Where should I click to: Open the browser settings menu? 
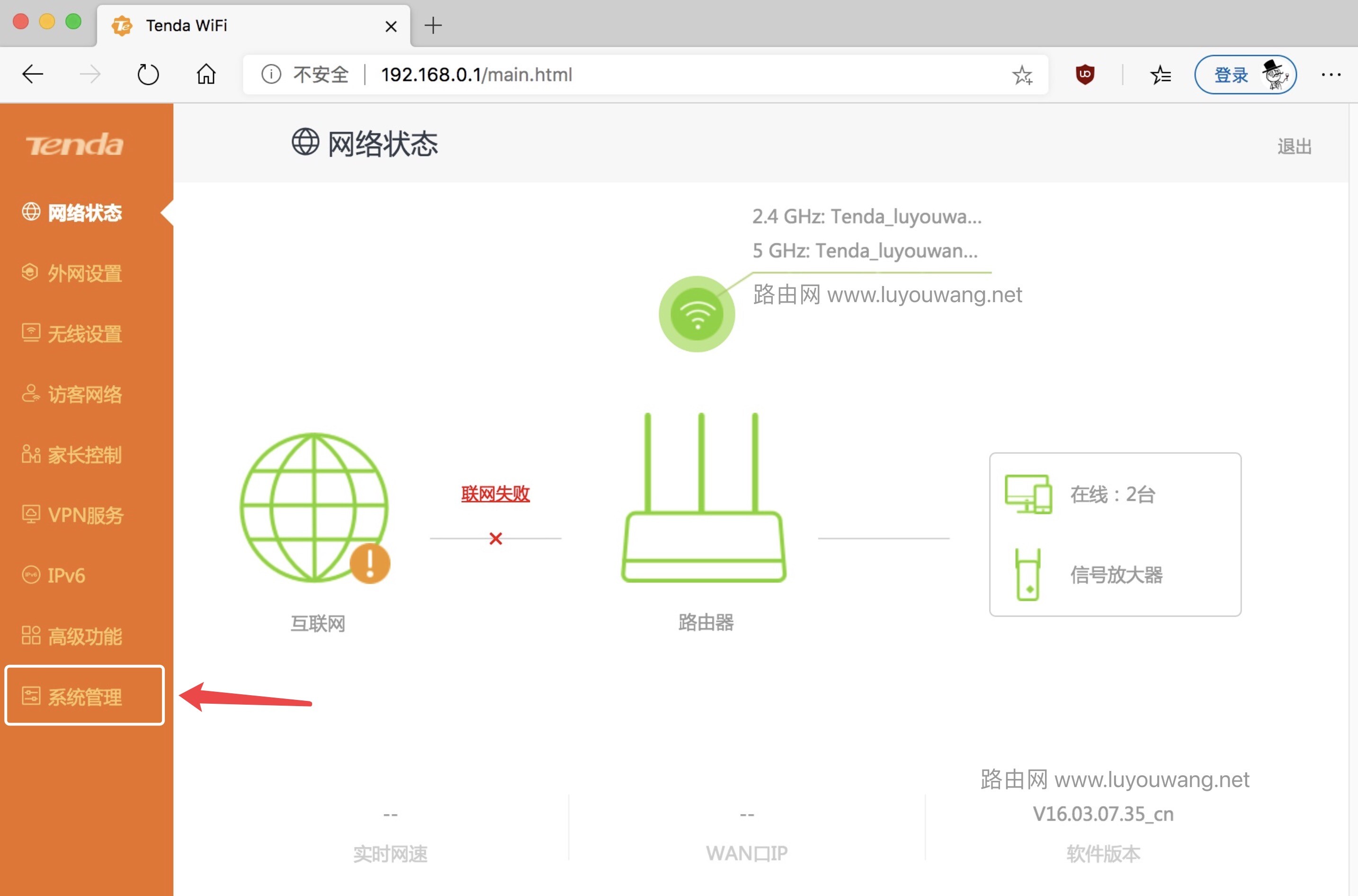(x=1331, y=74)
